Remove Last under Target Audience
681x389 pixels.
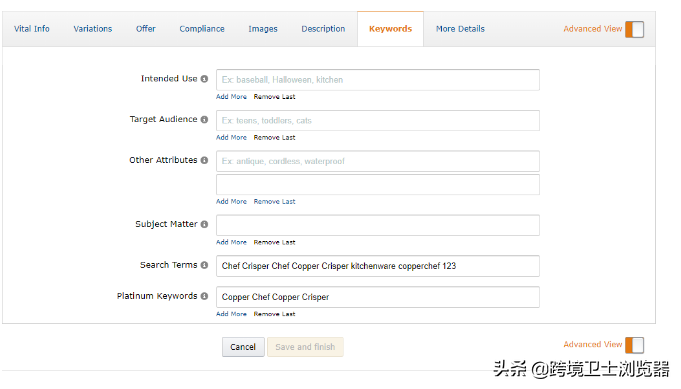(274, 137)
